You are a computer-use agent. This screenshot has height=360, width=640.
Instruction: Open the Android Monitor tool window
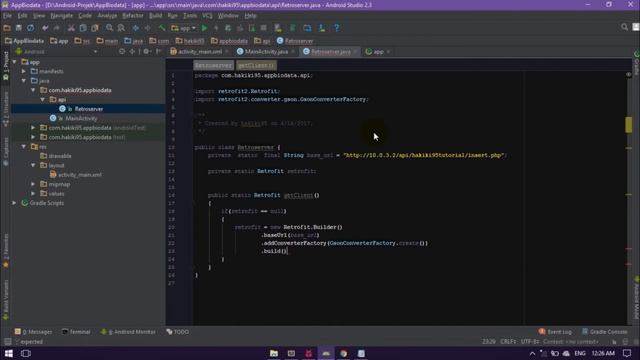click(x=128, y=332)
